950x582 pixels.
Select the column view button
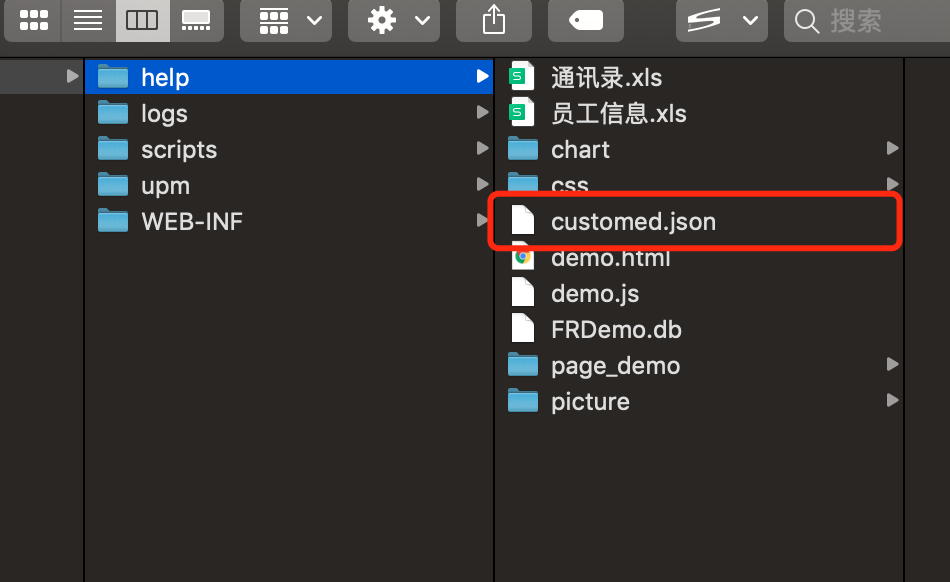click(142, 20)
